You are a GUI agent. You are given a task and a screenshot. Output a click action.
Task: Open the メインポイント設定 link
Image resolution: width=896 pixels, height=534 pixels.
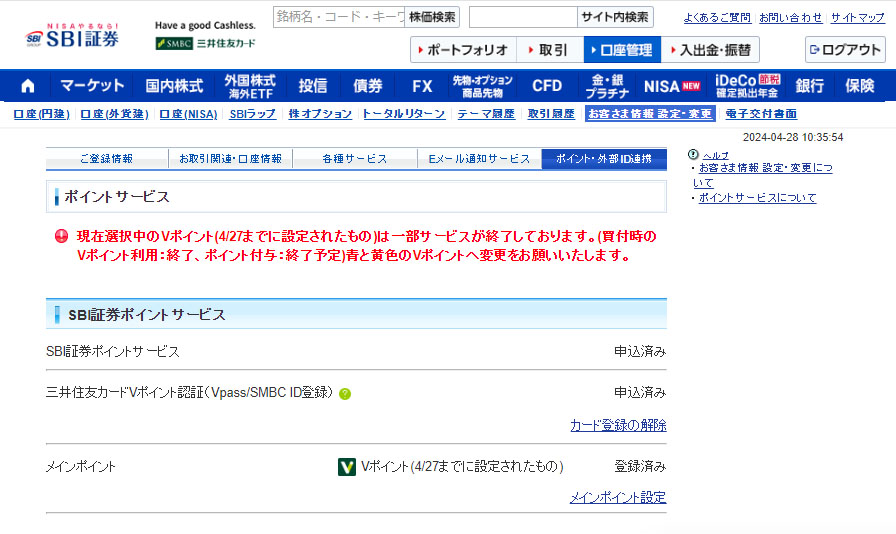[x=617, y=498]
